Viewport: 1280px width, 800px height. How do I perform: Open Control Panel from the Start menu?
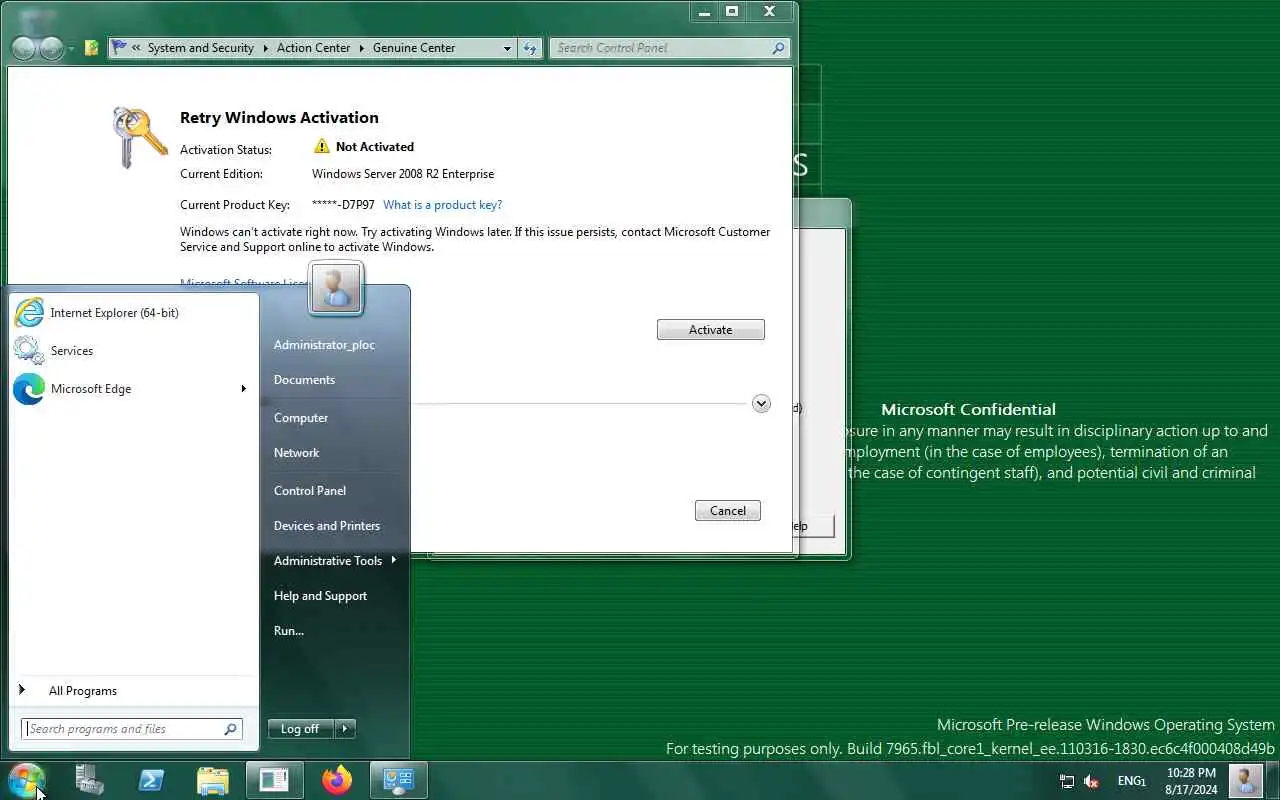(310, 490)
